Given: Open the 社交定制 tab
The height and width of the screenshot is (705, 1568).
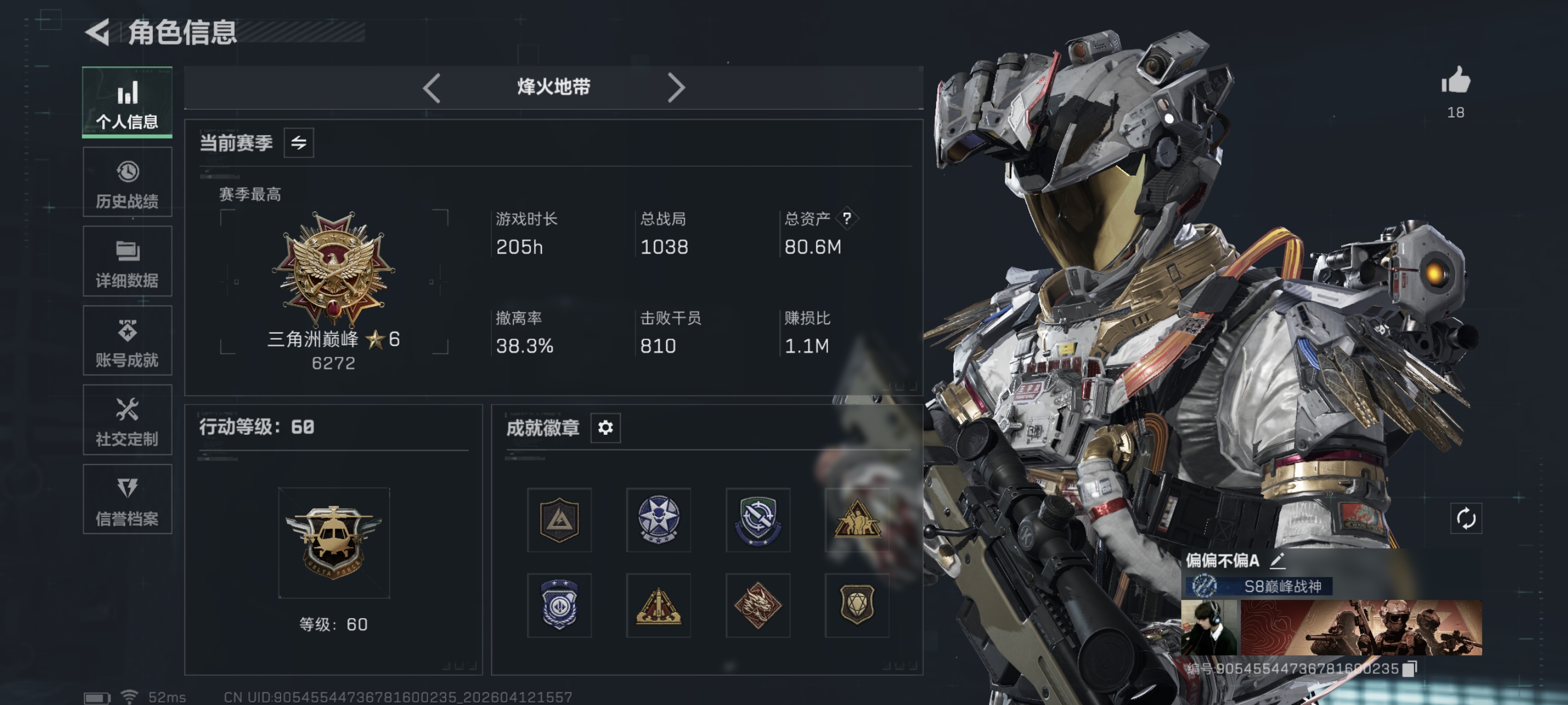Looking at the screenshot, I should pyautogui.click(x=127, y=419).
